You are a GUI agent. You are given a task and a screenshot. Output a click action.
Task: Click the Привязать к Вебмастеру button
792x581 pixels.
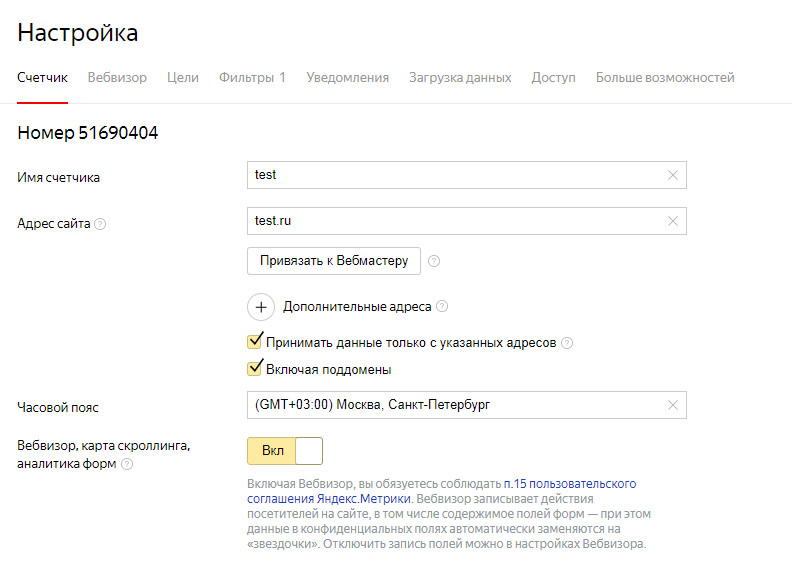pyautogui.click(x=334, y=261)
